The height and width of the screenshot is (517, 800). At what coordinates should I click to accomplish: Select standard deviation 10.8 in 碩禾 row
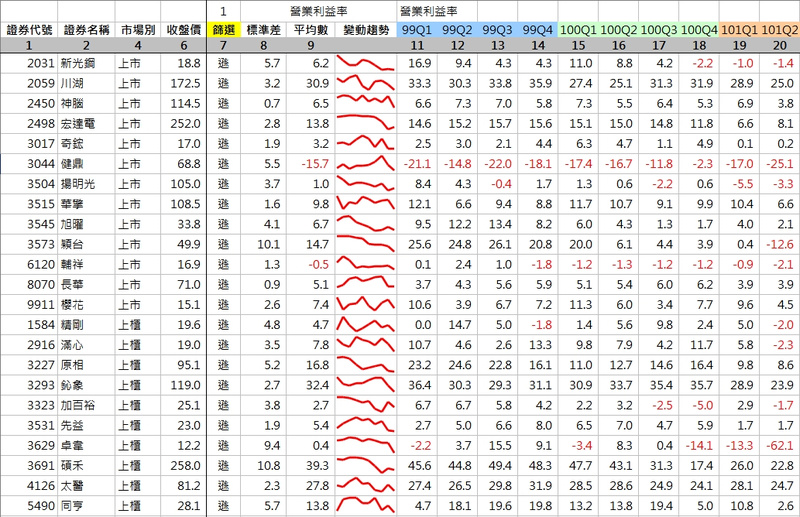(268, 465)
